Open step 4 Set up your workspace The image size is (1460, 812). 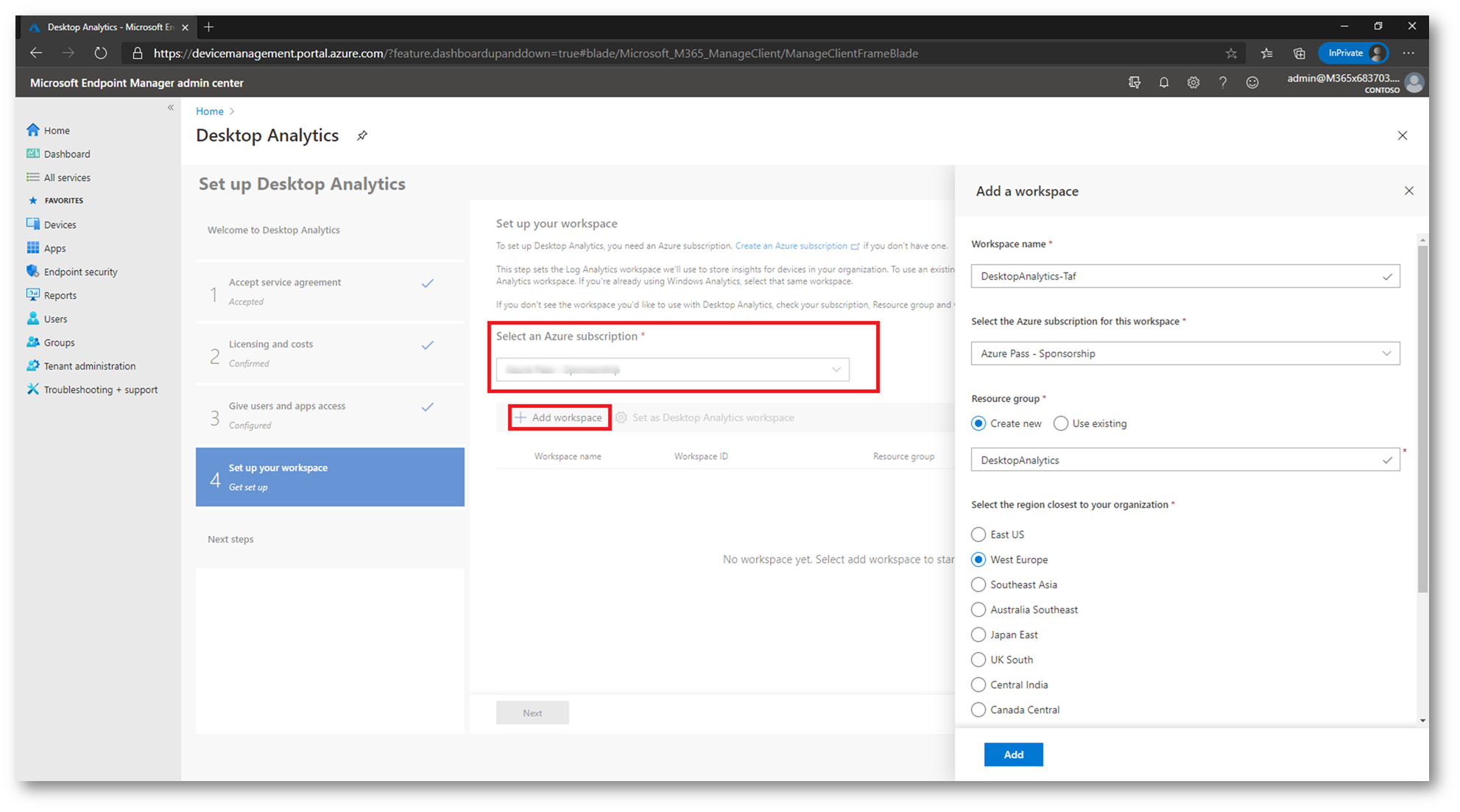click(330, 477)
